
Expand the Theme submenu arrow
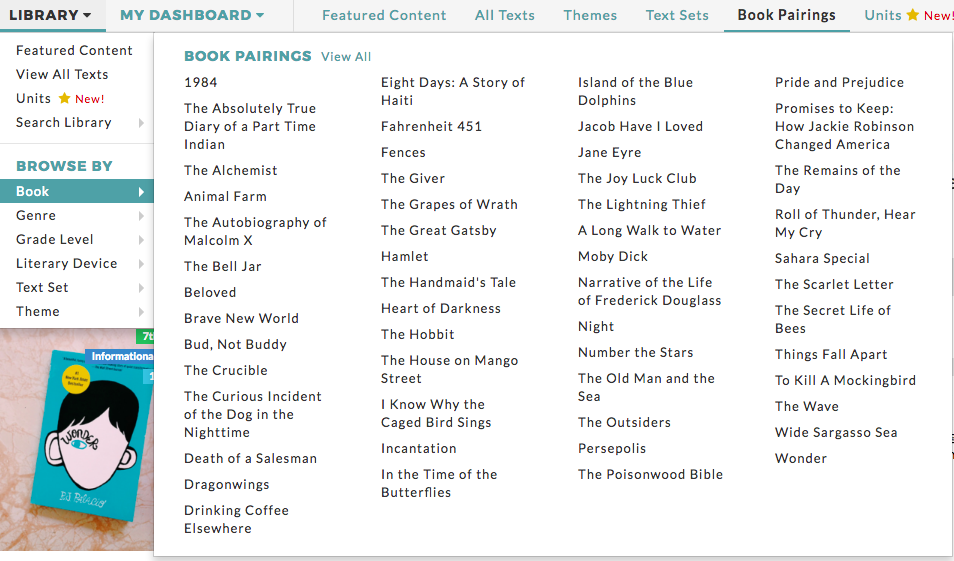pyautogui.click(x=141, y=312)
